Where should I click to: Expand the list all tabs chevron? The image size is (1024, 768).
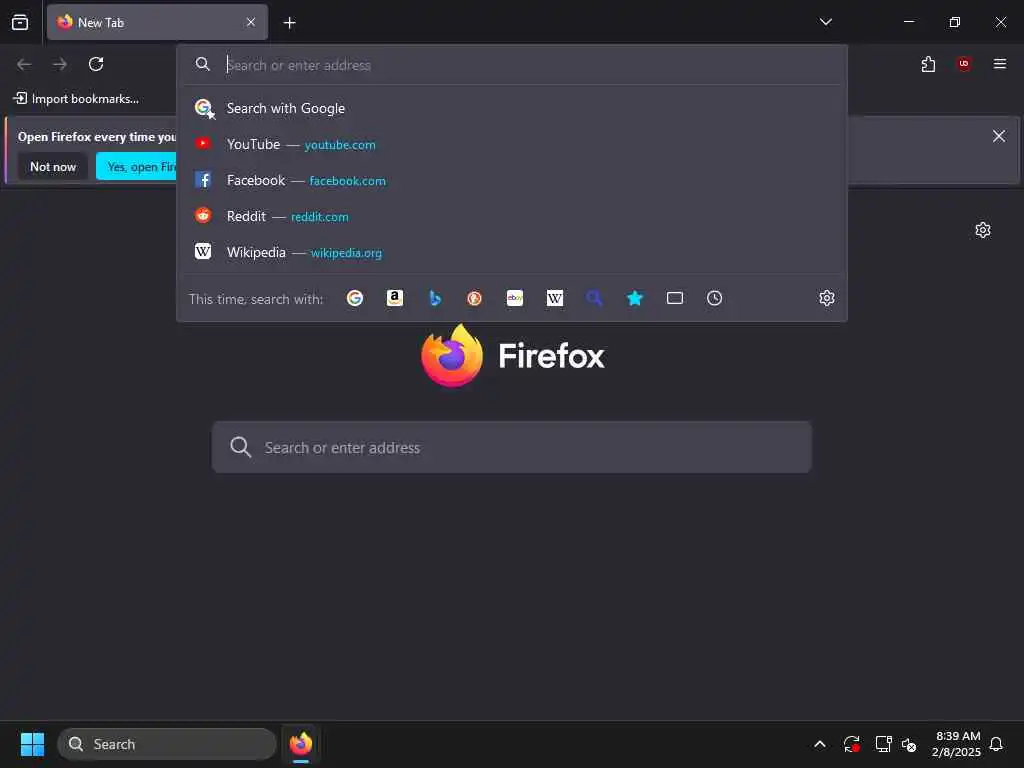[x=825, y=22]
